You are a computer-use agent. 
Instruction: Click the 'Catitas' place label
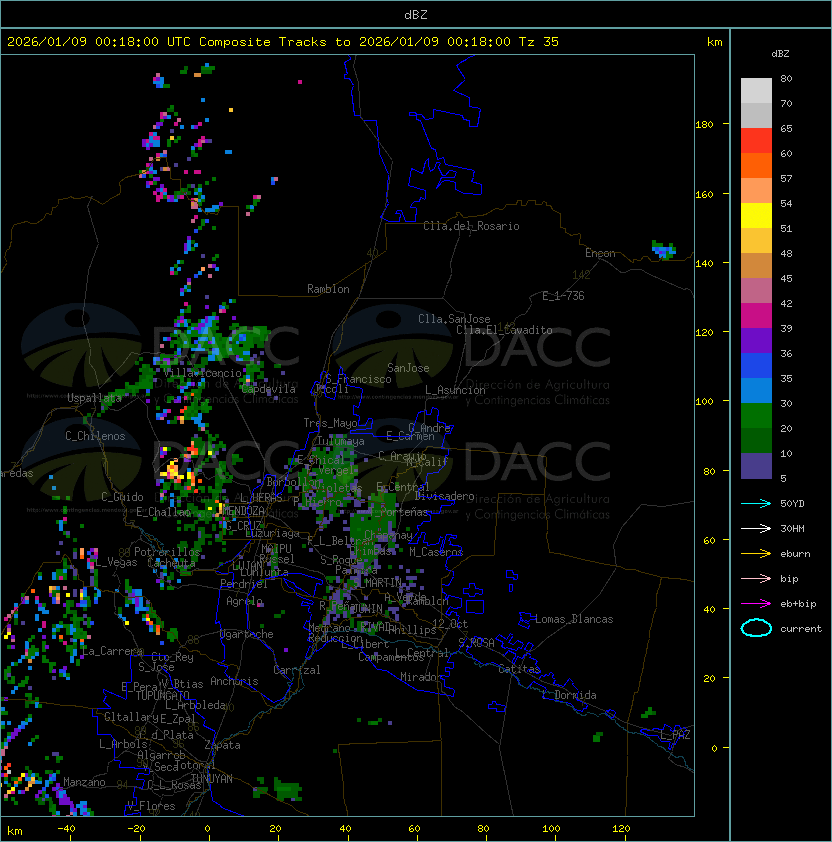click(x=519, y=669)
